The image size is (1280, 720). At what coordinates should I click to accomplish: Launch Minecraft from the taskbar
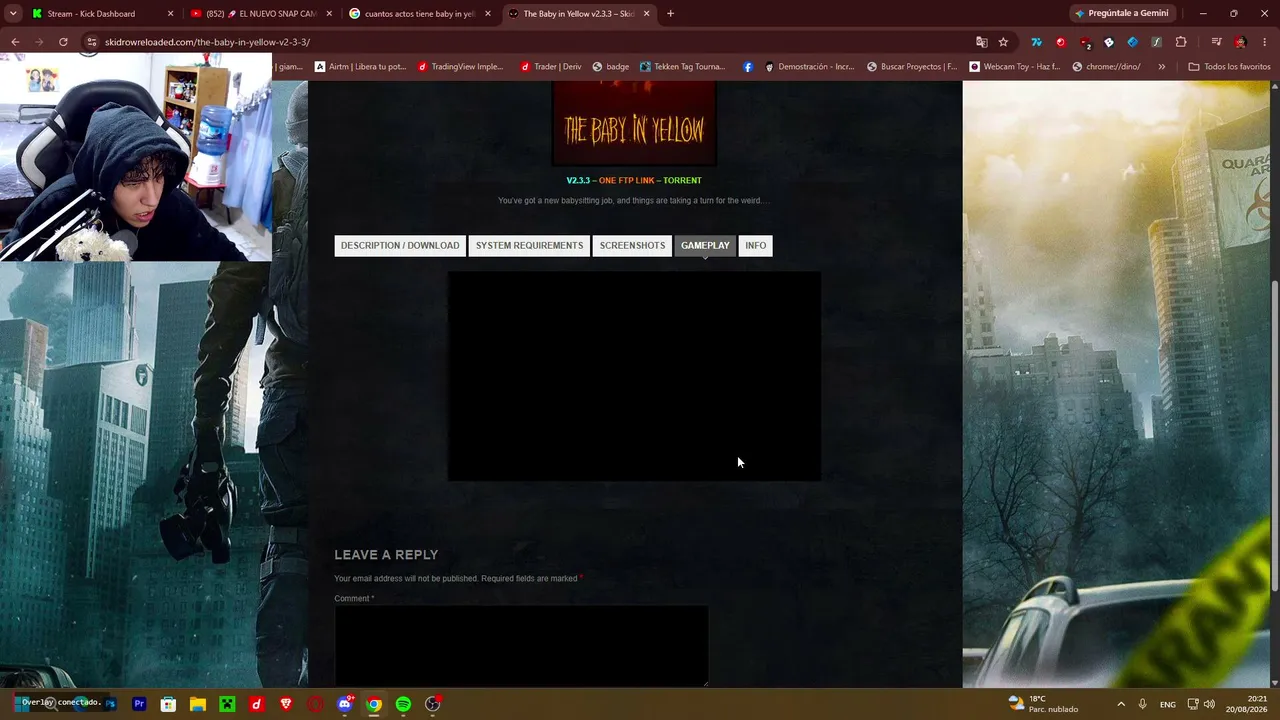pos(227,704)
